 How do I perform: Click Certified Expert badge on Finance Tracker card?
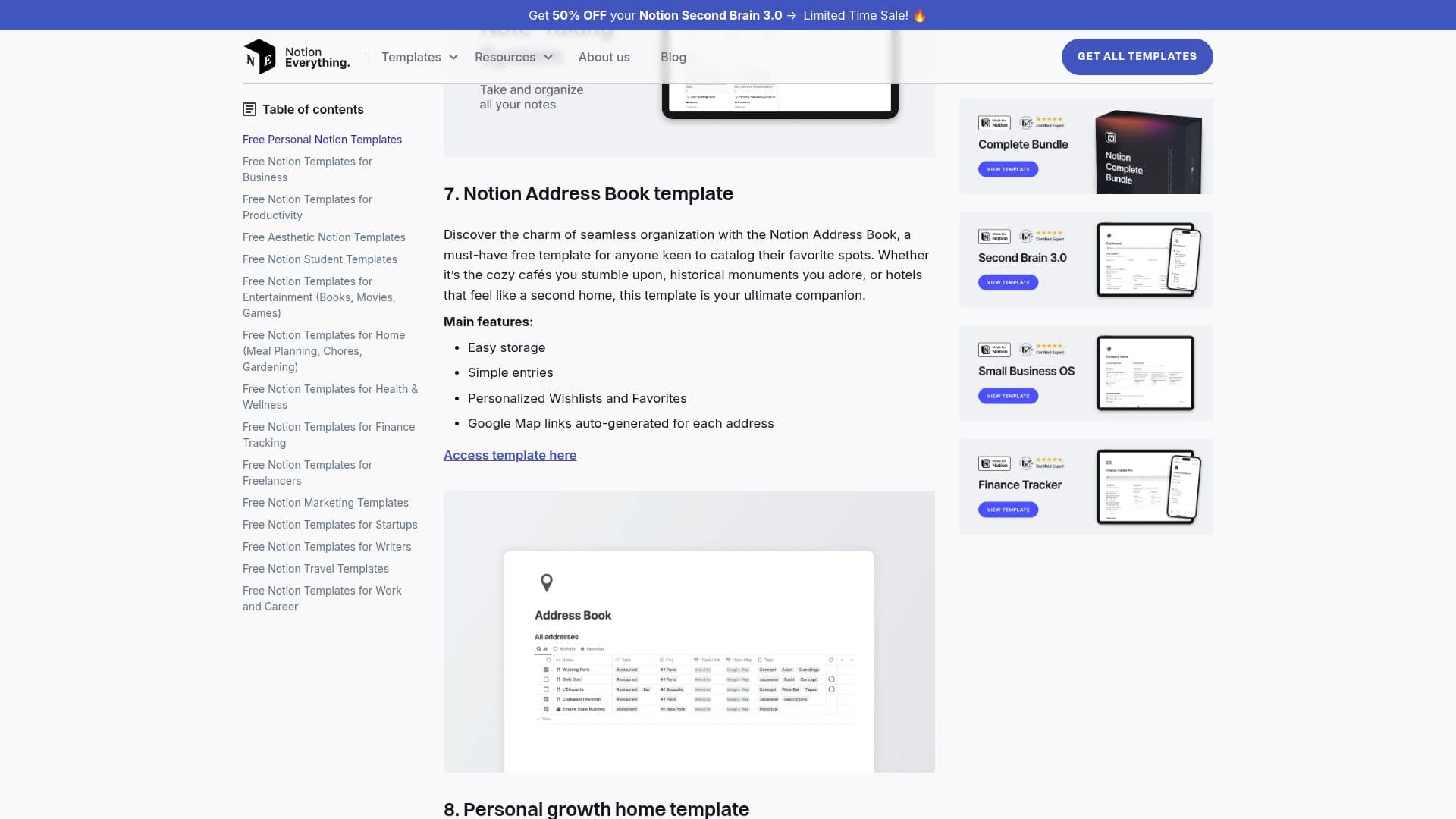click(1042, 463)
